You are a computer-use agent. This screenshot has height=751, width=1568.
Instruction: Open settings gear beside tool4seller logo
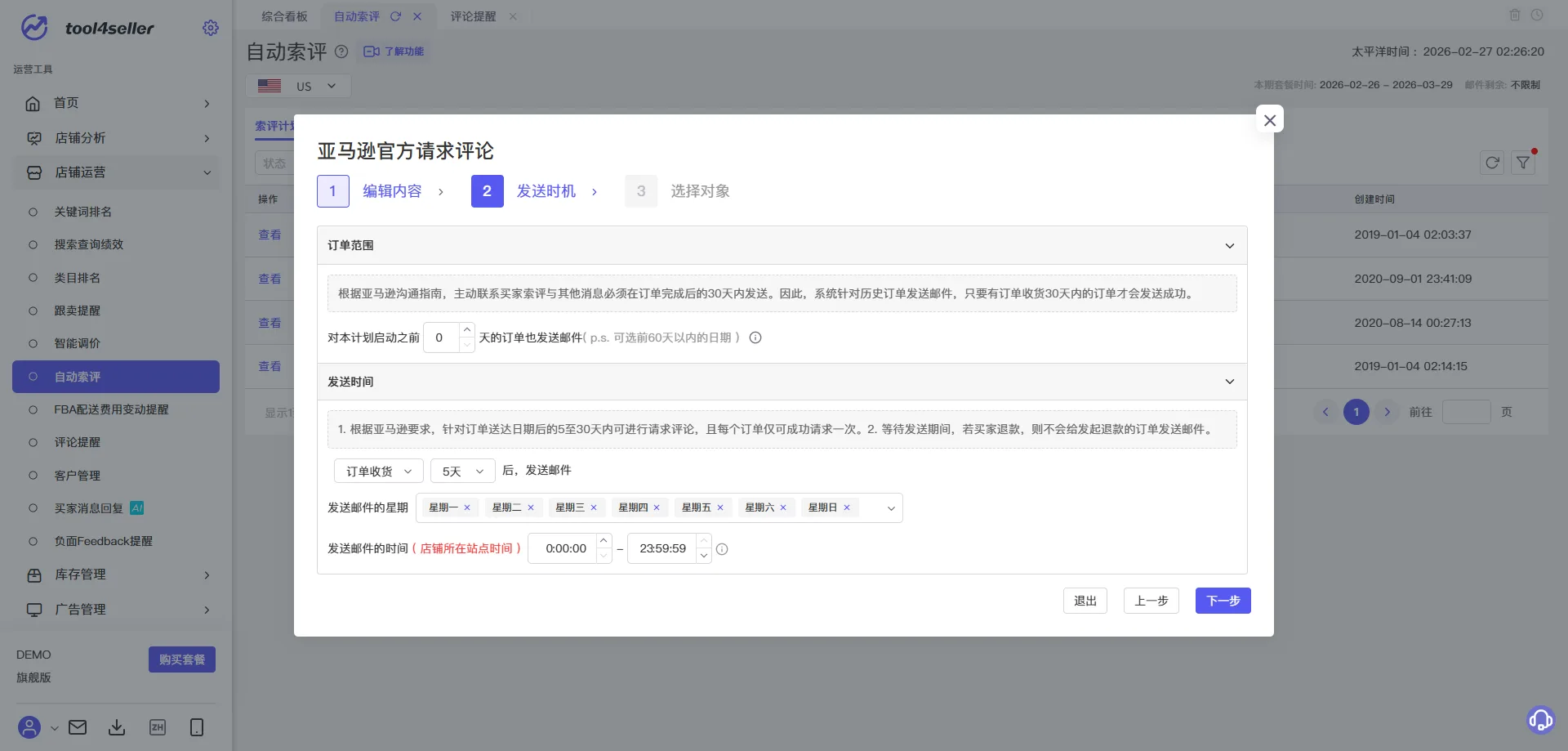coord(211,28)
